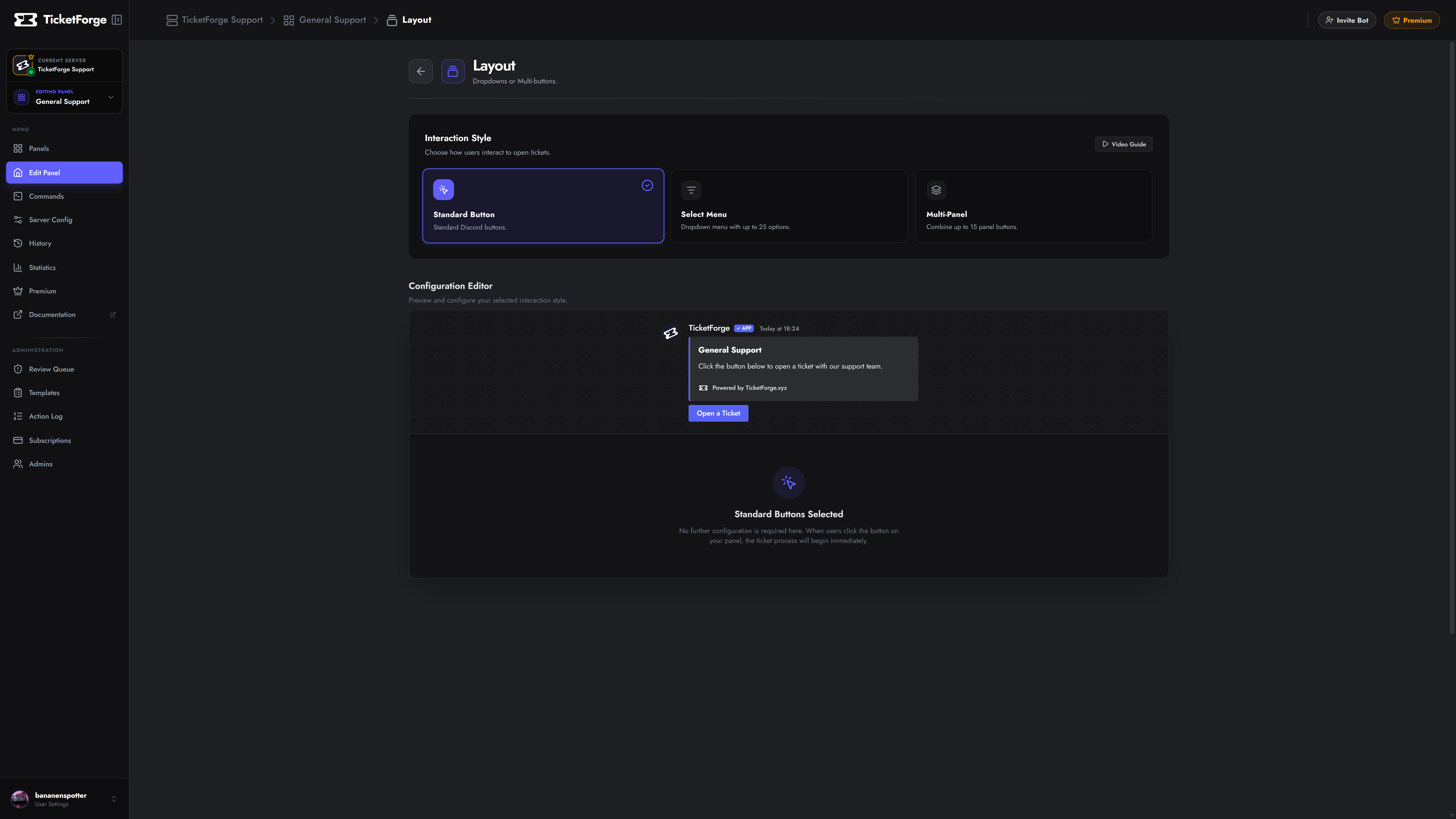Image resolution: width=1456 pixels, height=819 pixels.
Task: Click the Server Config sliders icon
Action: (x=18, y=220)
